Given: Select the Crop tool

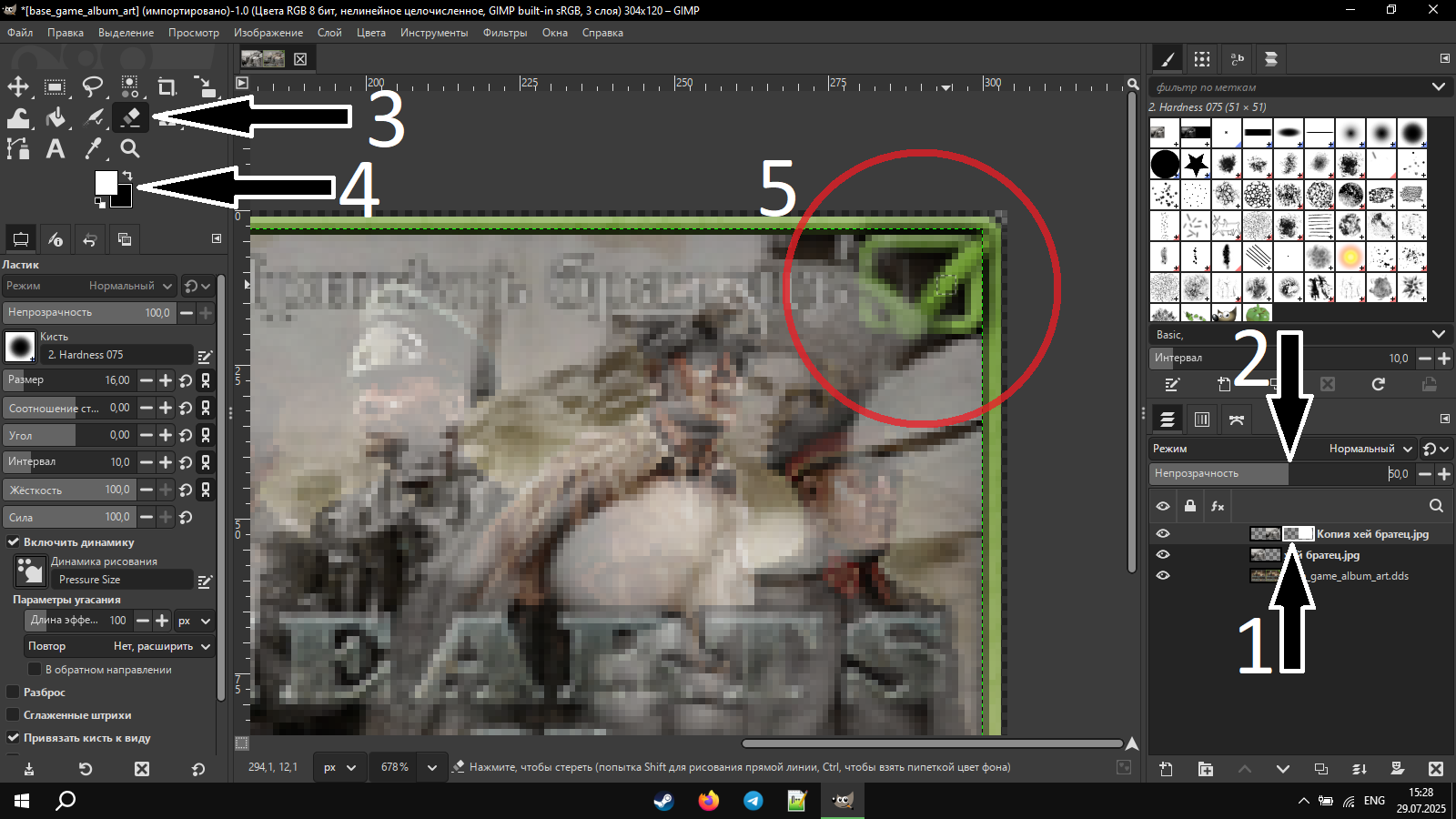Looking at the screenshot, I should [167, 86].
